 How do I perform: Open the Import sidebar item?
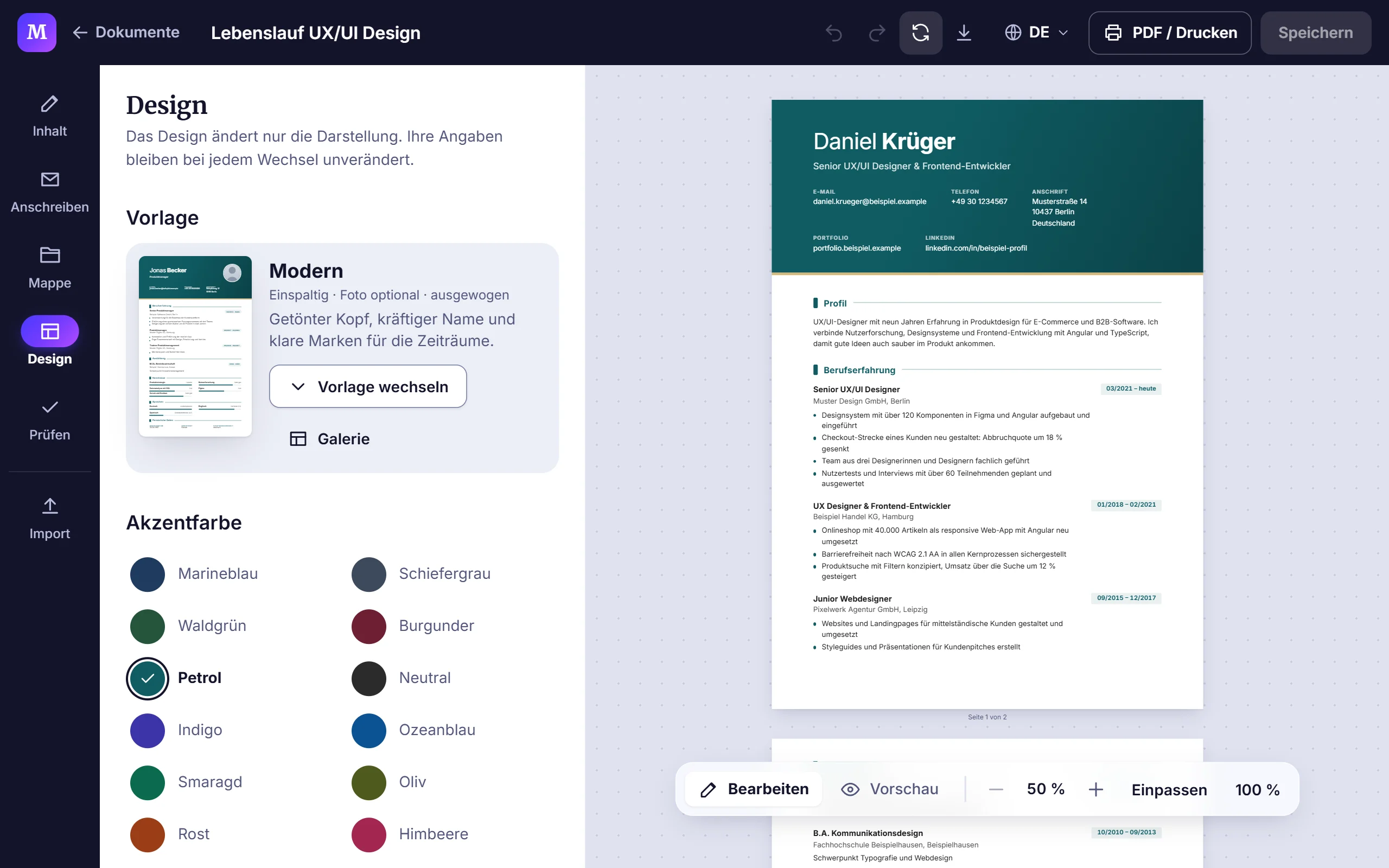50,519
